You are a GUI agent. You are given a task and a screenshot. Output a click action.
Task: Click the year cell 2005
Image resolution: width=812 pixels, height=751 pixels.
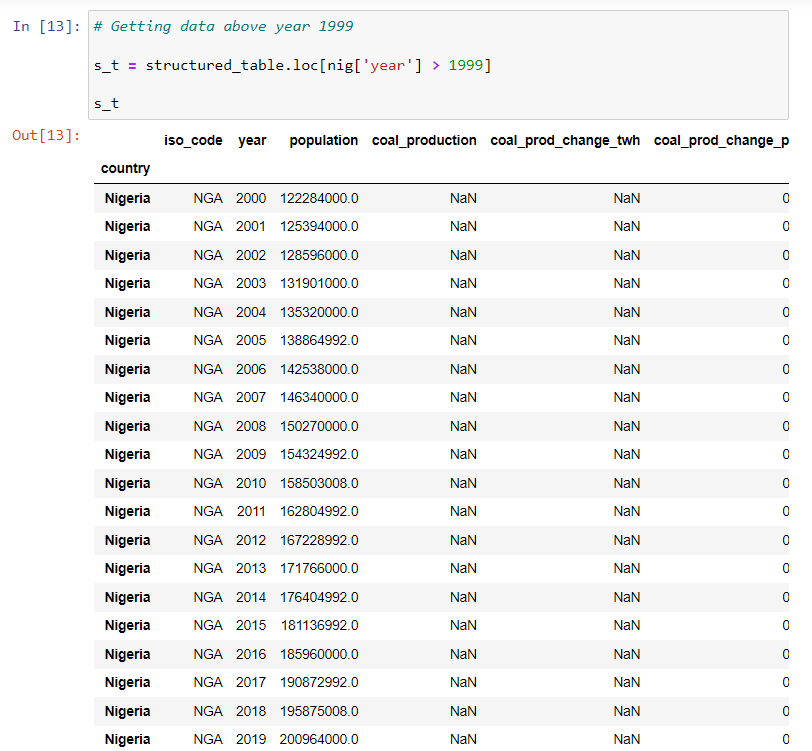[251, 340]
